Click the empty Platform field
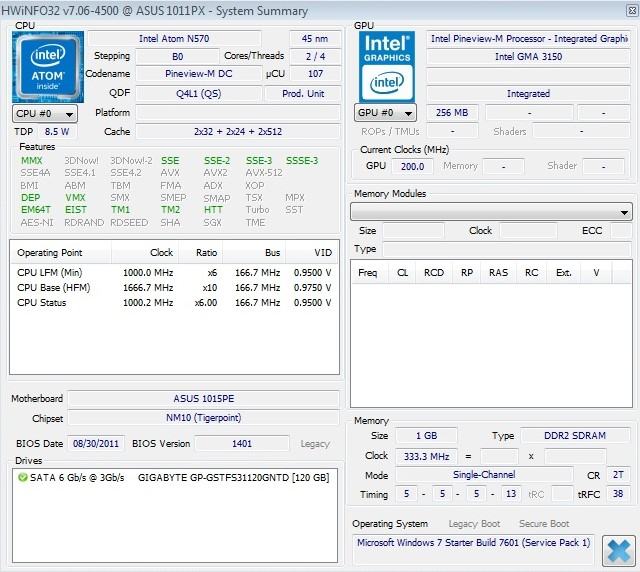This screenshot has width=640, height=572. coord(238,112)
